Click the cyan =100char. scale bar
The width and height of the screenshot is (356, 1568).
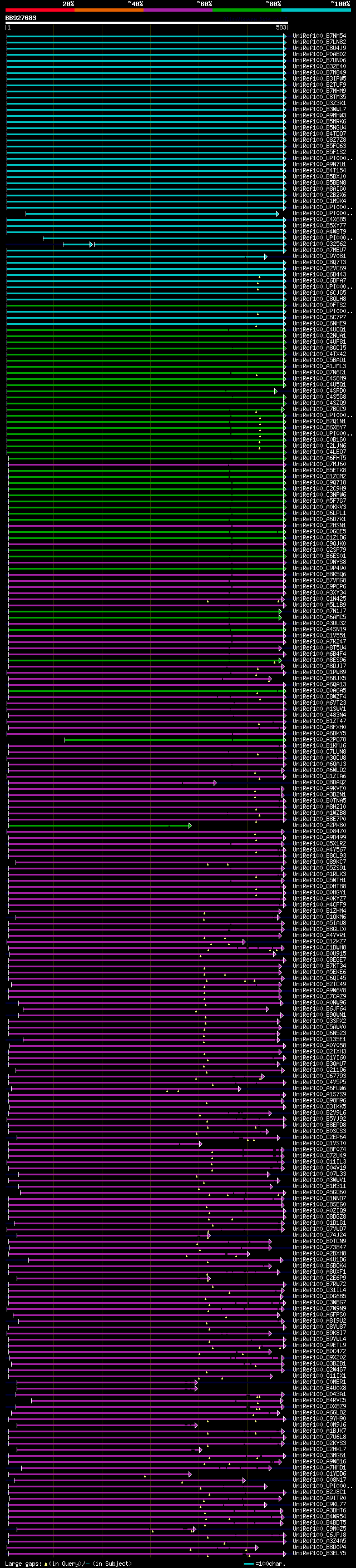(x=248, y=1563)
